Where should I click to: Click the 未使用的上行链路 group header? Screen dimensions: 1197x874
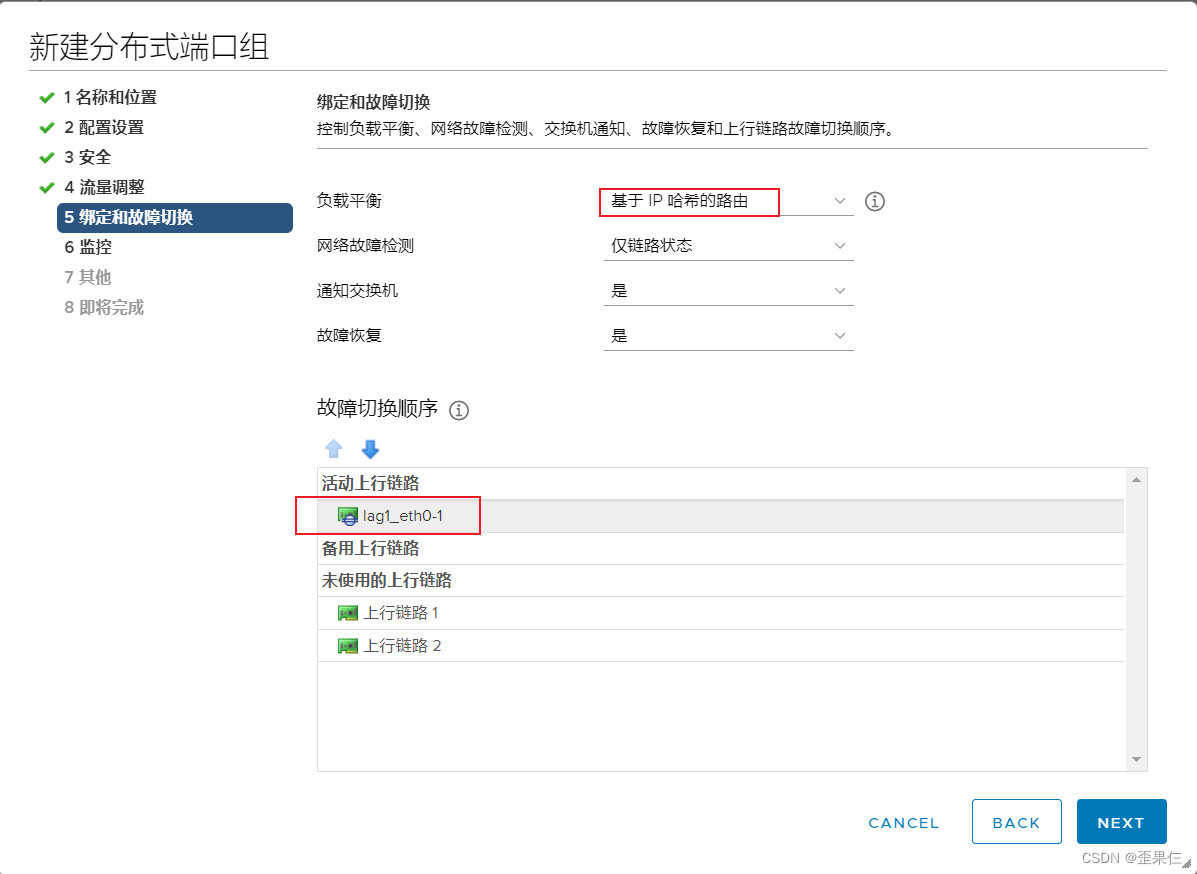tap(721, 580)
